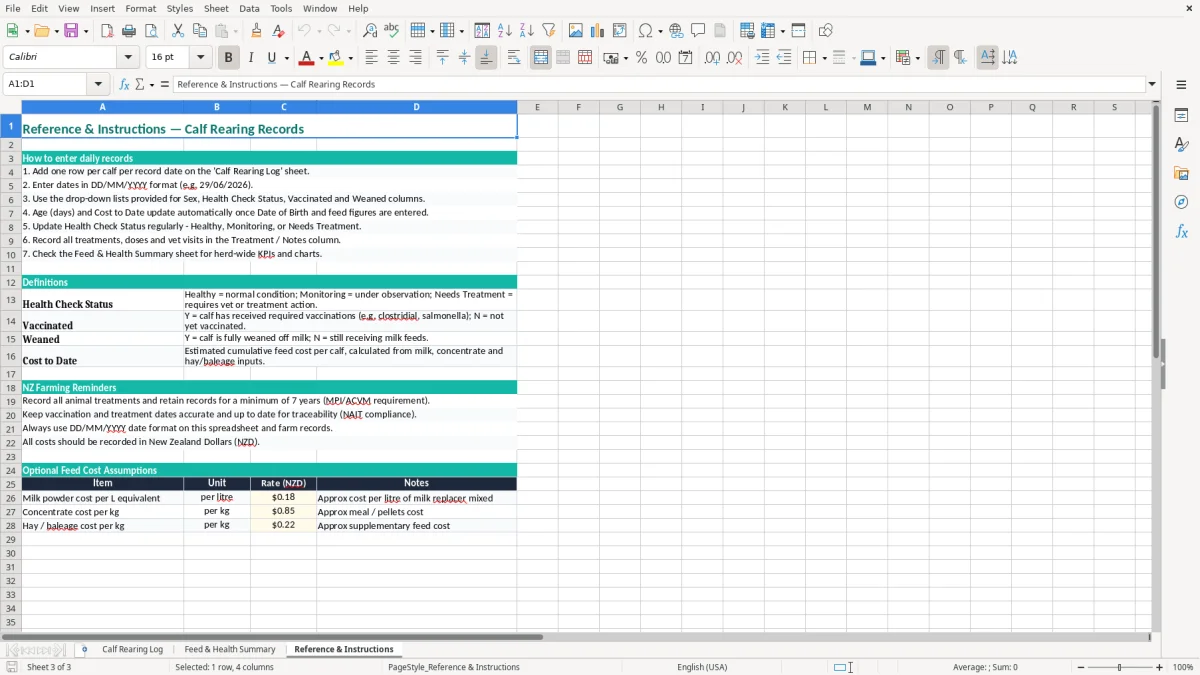The image size is (1200, 675).
Task: Toggle Bold formatting
Action: [x=228, y=58]
